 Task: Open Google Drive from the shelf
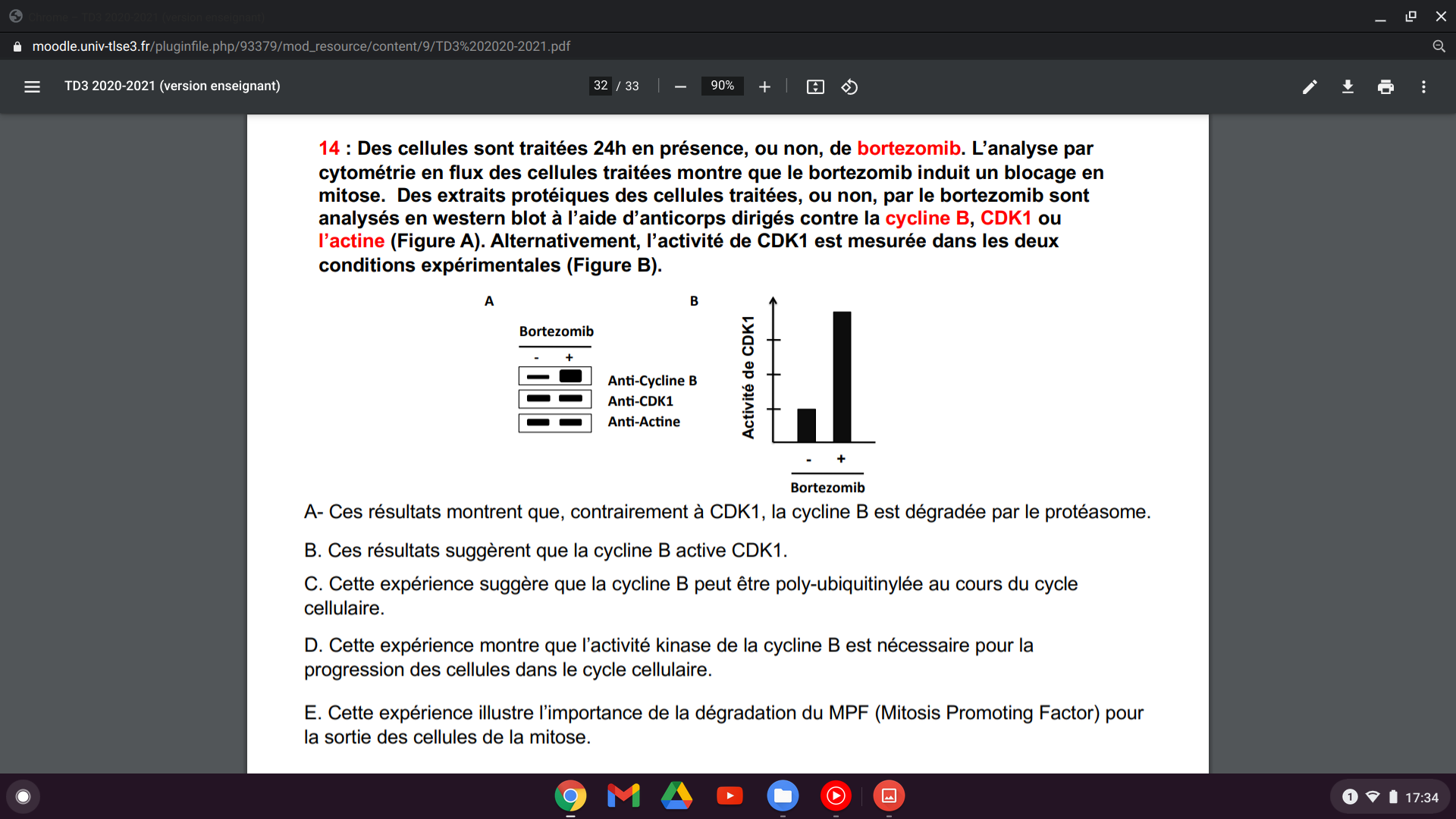pyautogui.click(x=676, y=795)
